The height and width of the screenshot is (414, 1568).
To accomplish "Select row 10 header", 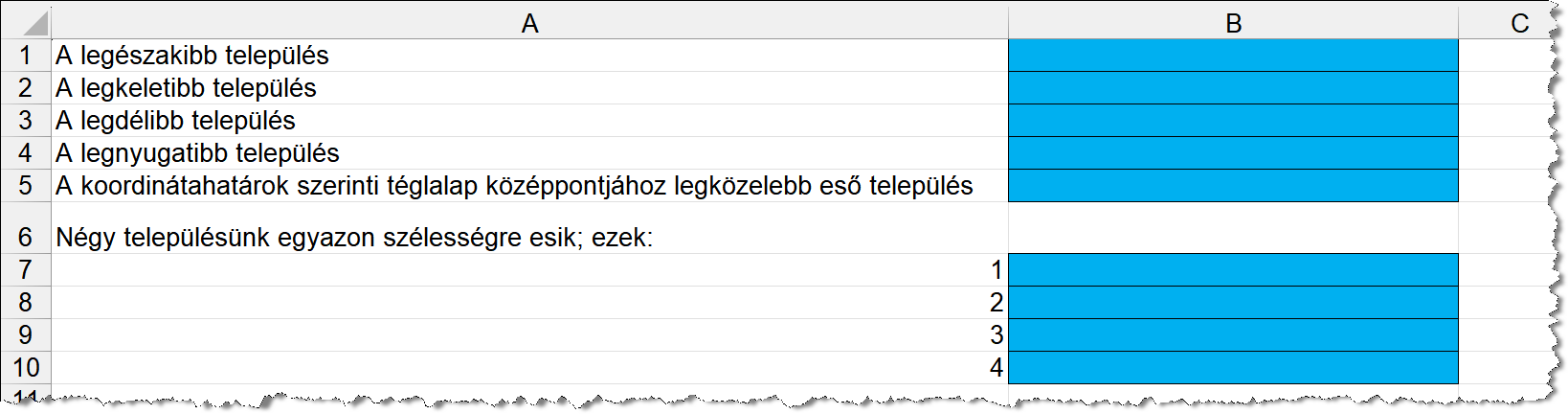I will coord(26,367).
